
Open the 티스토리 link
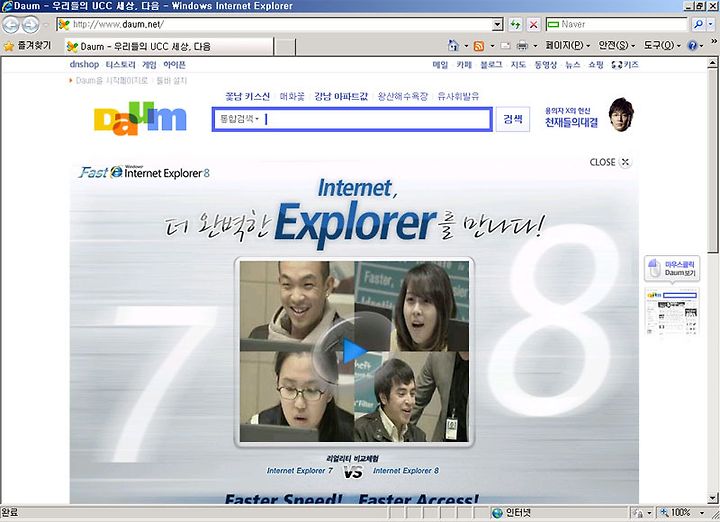120,65
